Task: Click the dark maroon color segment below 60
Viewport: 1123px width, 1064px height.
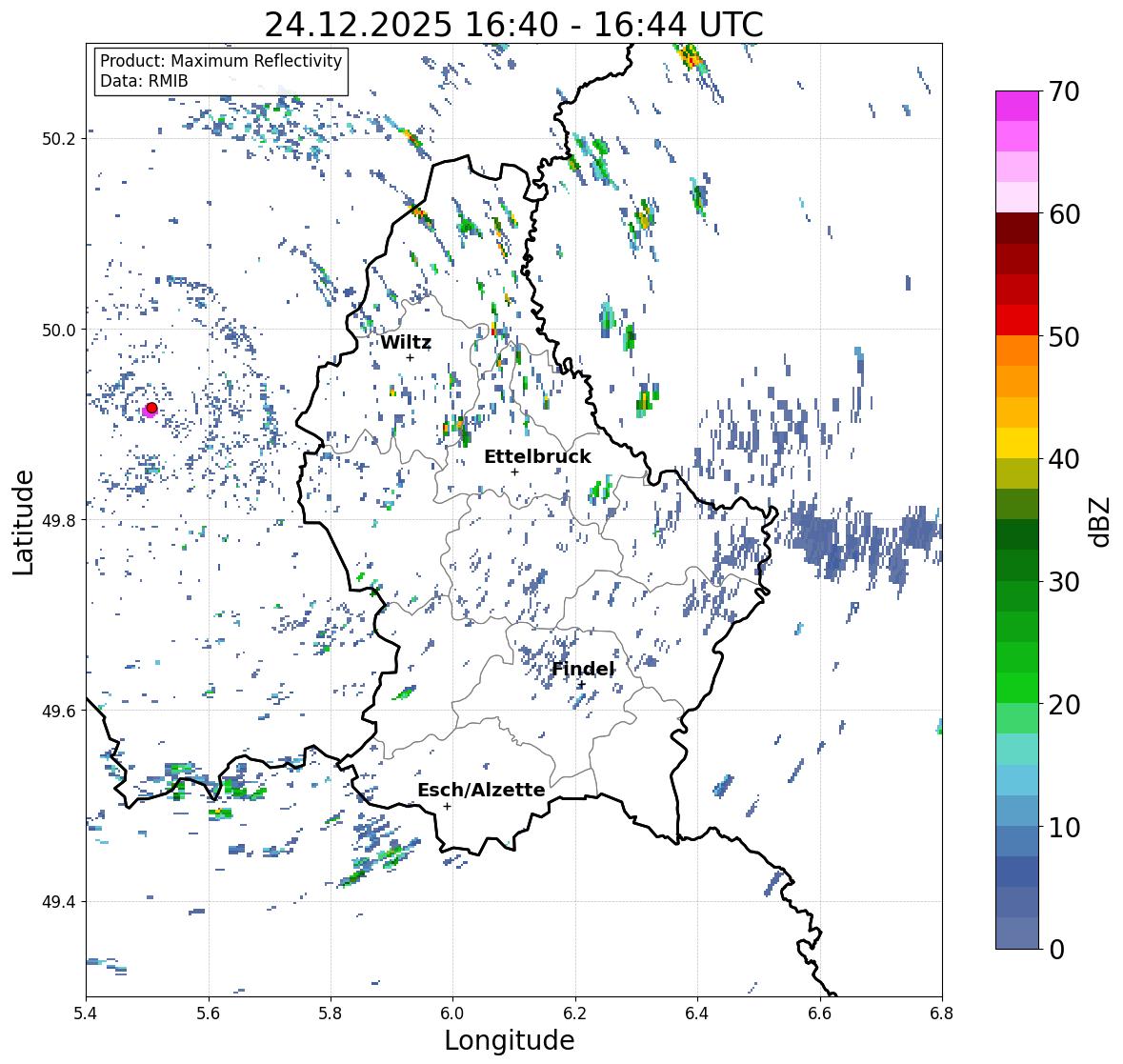Action: coord(1017,229)
